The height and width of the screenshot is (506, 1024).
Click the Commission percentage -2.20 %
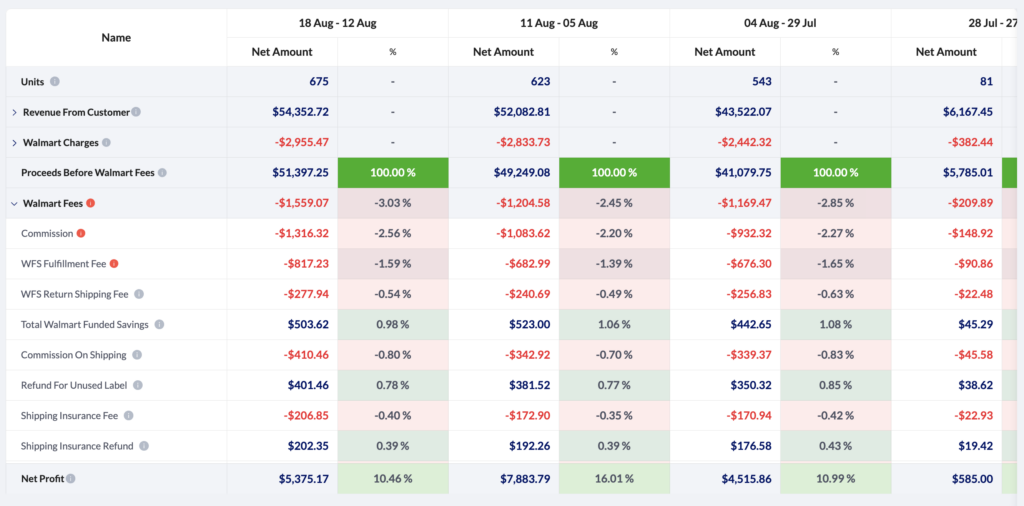(614, 233)
